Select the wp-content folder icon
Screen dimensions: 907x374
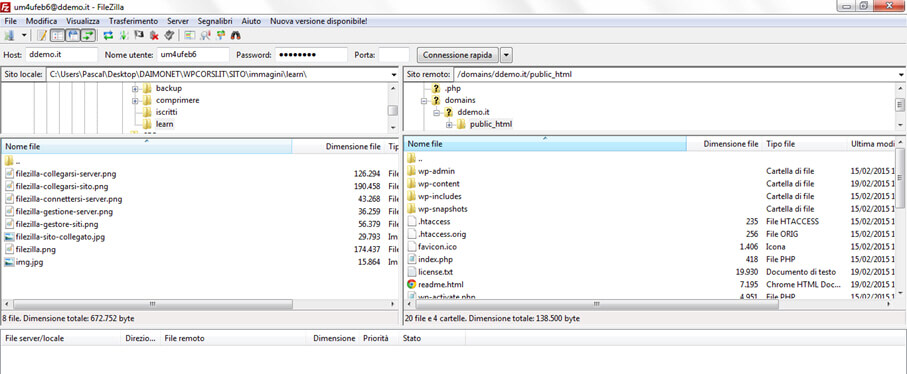[x=411, y=184]
